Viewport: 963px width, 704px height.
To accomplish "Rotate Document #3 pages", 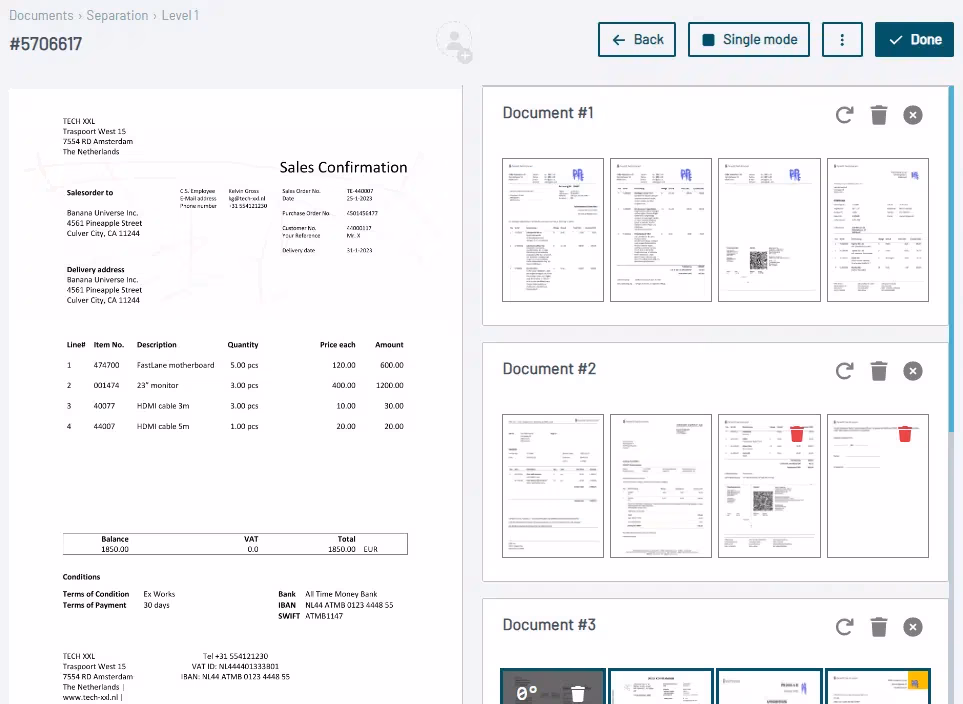I will 845,627.
